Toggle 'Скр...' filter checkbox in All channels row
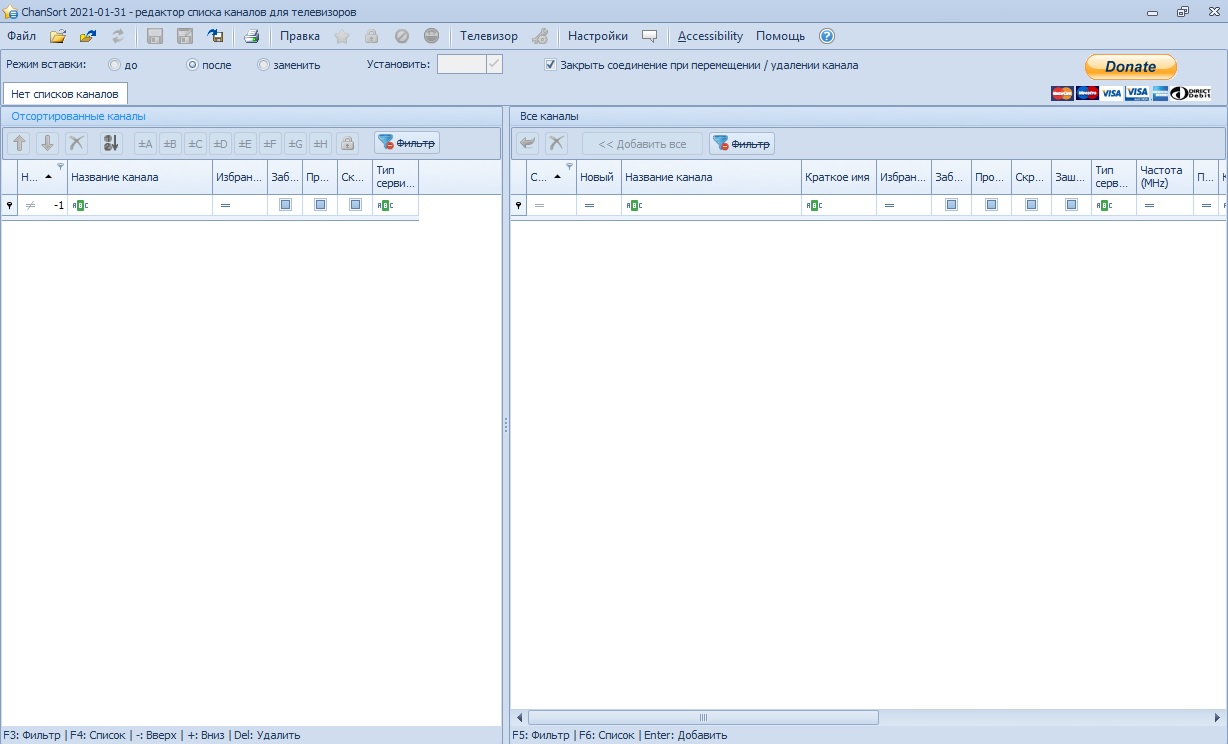 [1031, 204]
